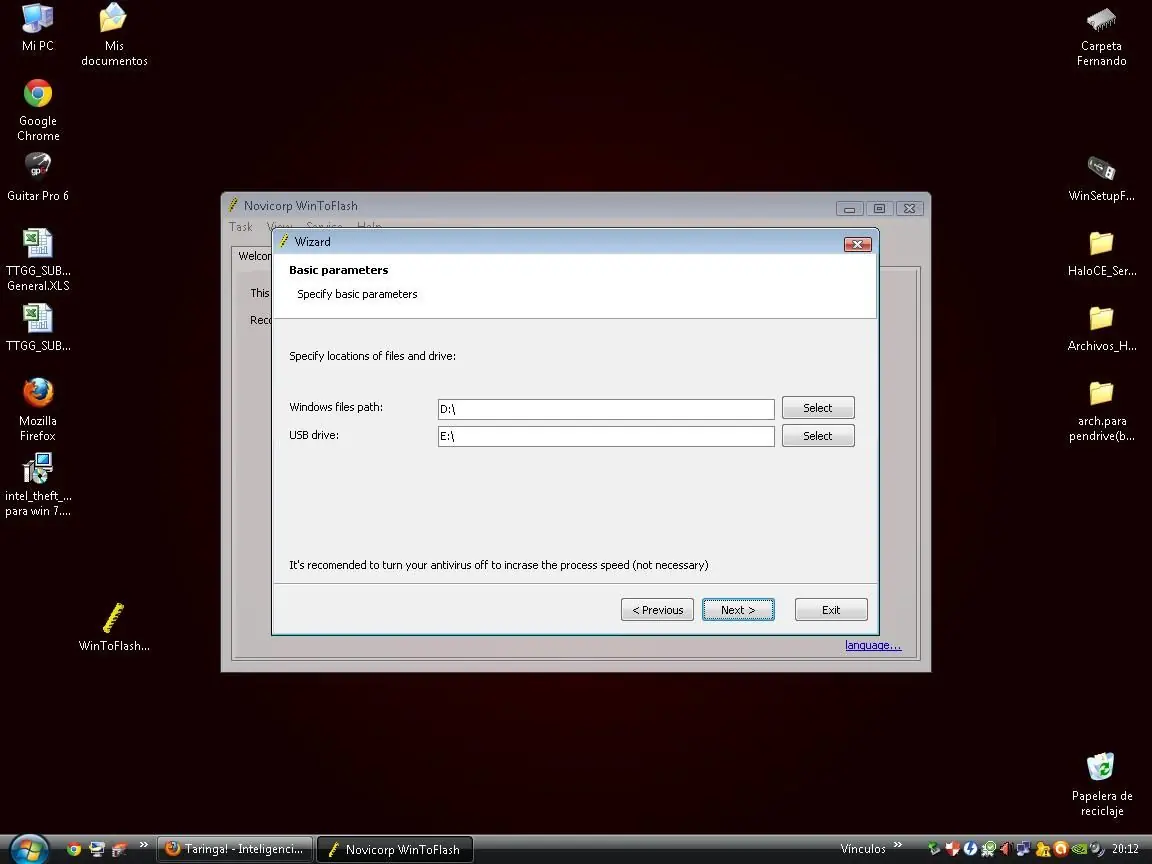
Task: Click the Select button for USB drive
Action: pos(818,436)
